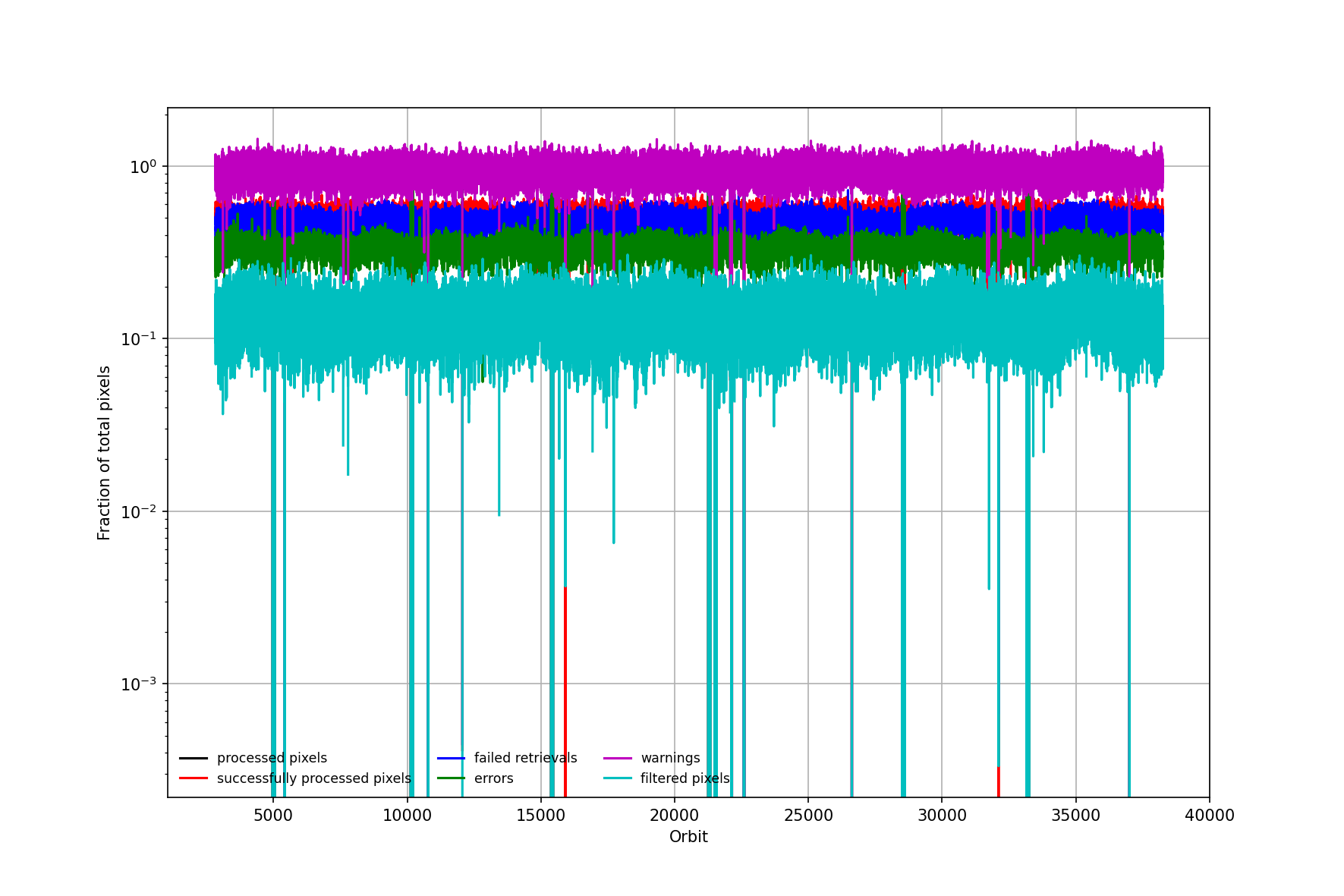Select the 'errors' legend label

point(493,778)
